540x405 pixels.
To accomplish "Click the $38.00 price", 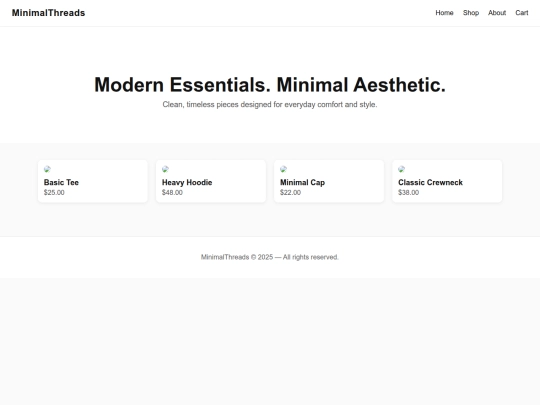I will [x=408, y=193].
